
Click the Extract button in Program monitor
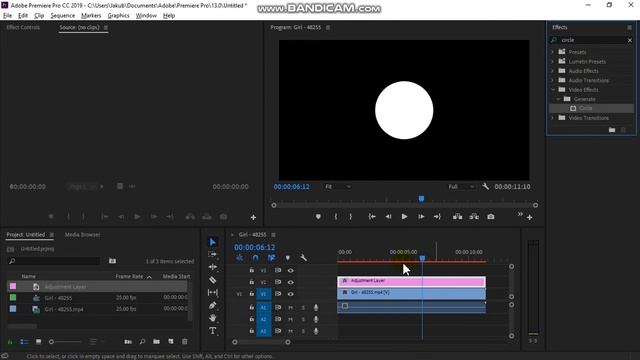point(474,217)
